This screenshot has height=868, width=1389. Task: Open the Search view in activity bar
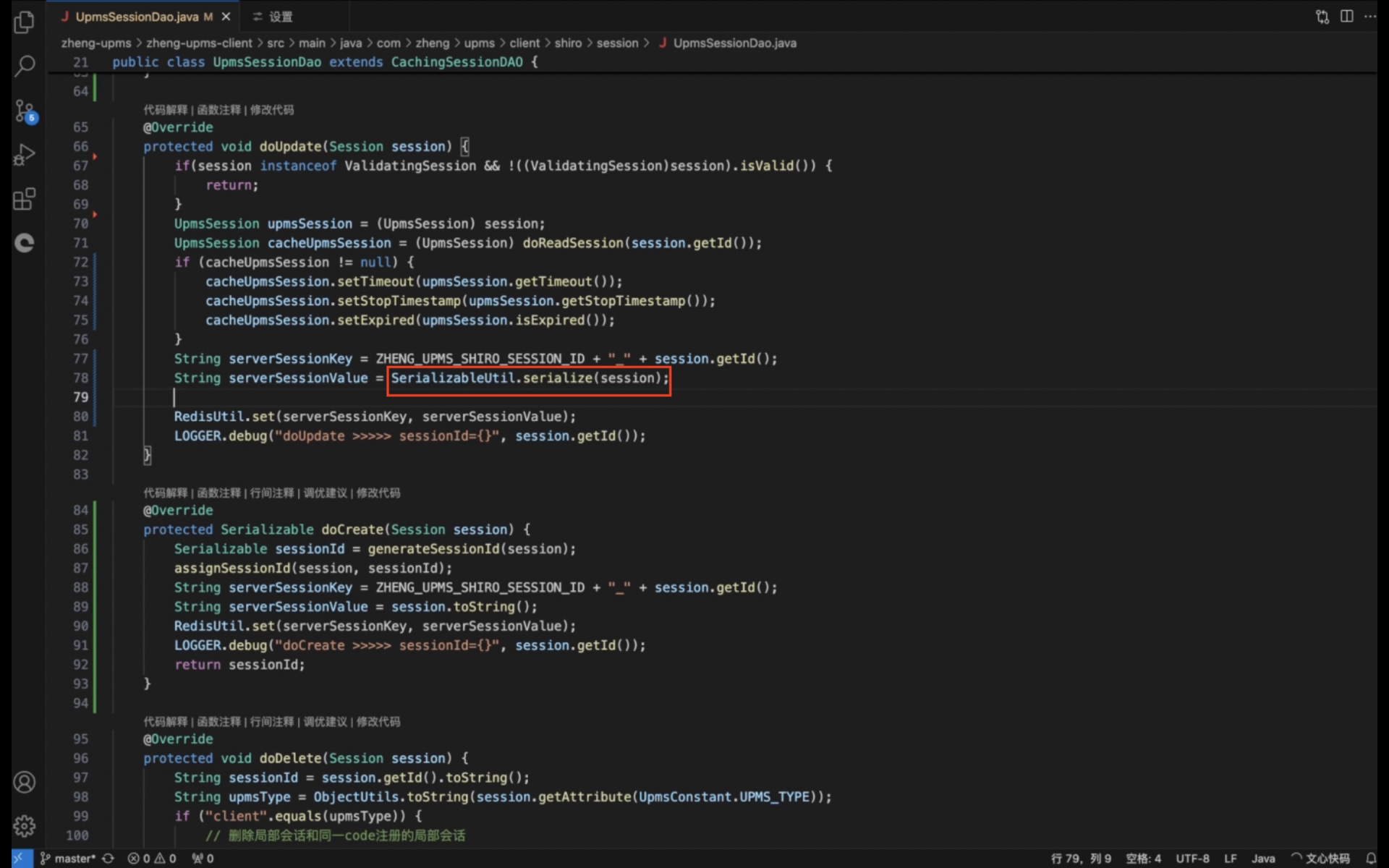(24, 66)
